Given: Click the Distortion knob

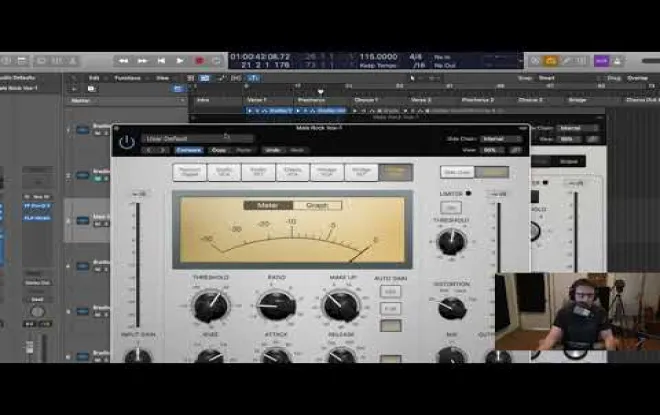Looking at the screenshot, I should [x=452, y=308].
